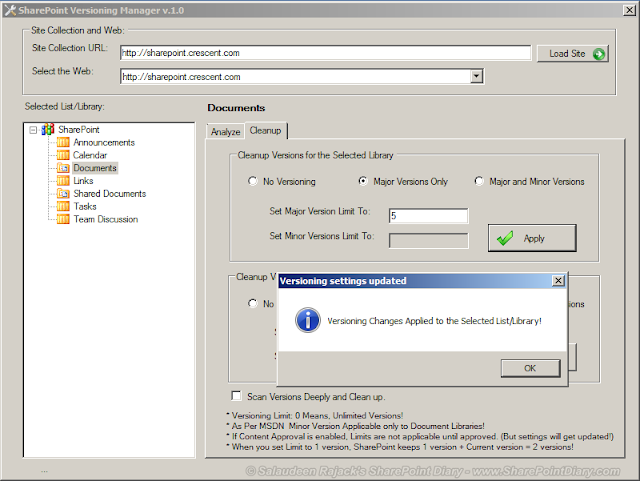Select the No Versioning radio button
The height and width of the screenshot is (481, 640).
click(253, 181)
